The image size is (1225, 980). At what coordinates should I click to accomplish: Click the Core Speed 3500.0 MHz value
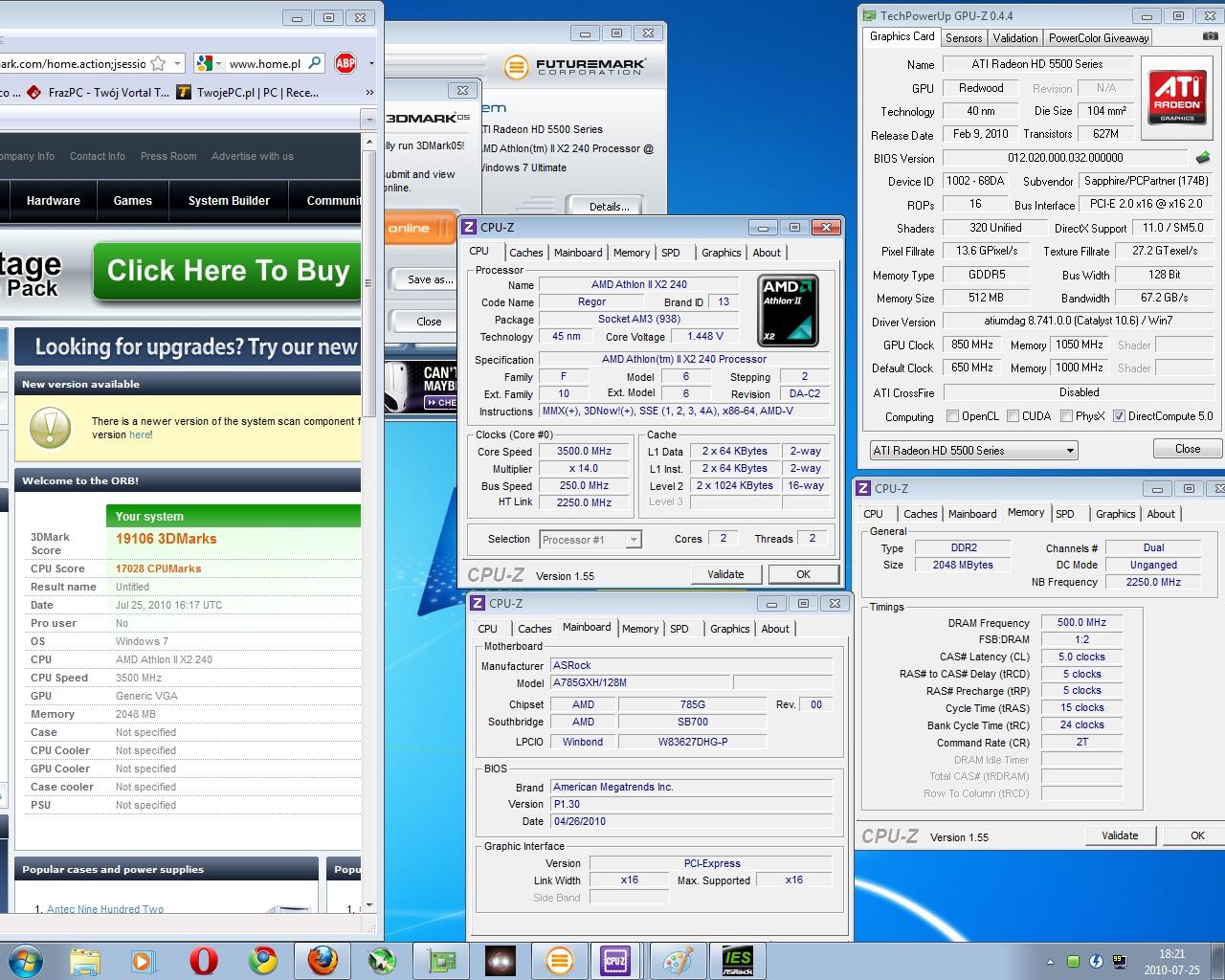584,451
